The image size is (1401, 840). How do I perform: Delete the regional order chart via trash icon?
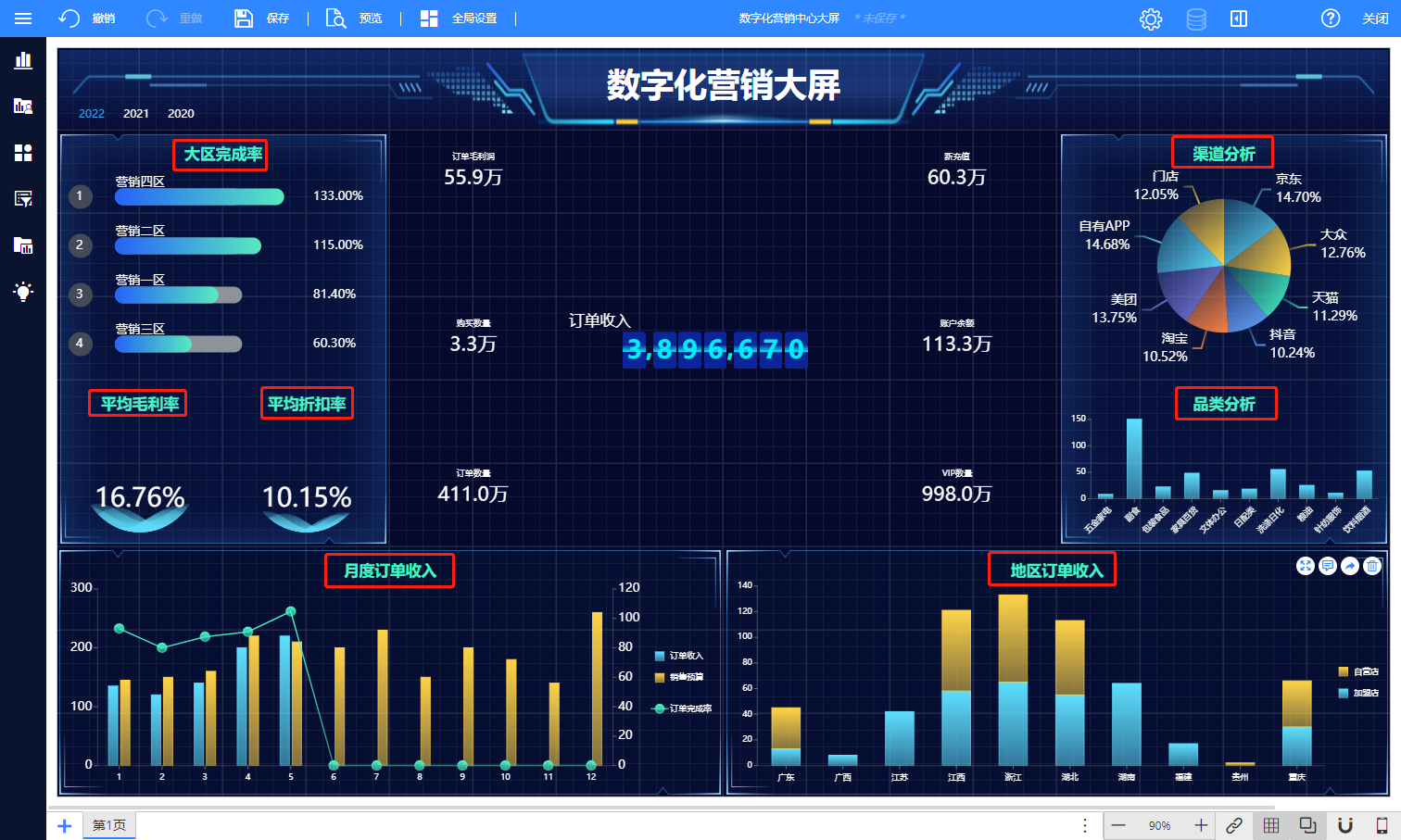pyautogui.click(x=1373, y=566)
